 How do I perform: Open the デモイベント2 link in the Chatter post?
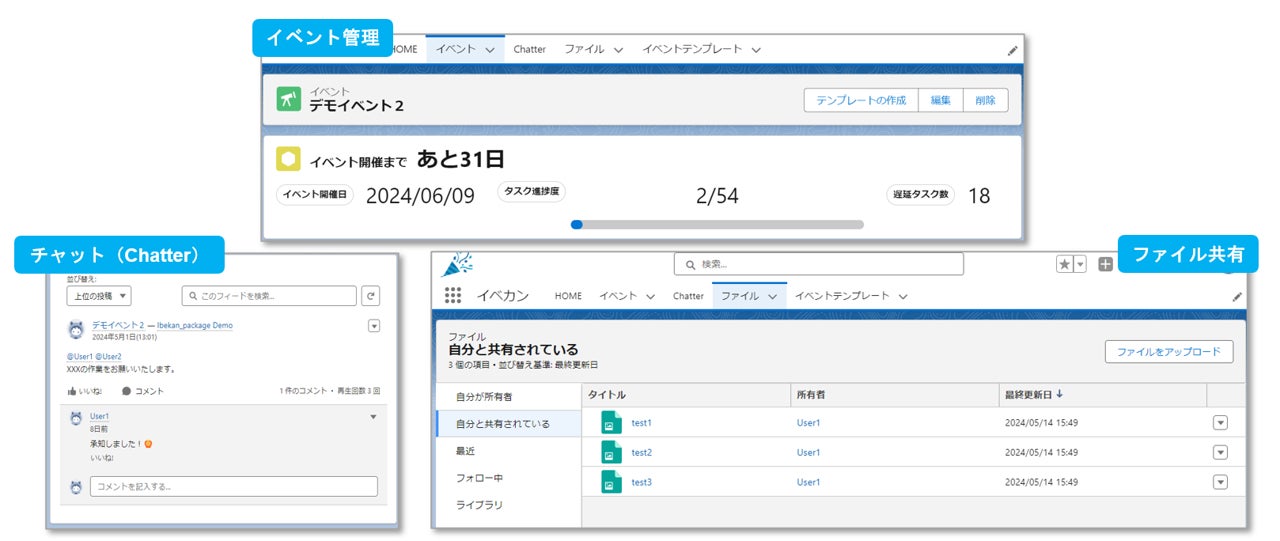(118, 325)
